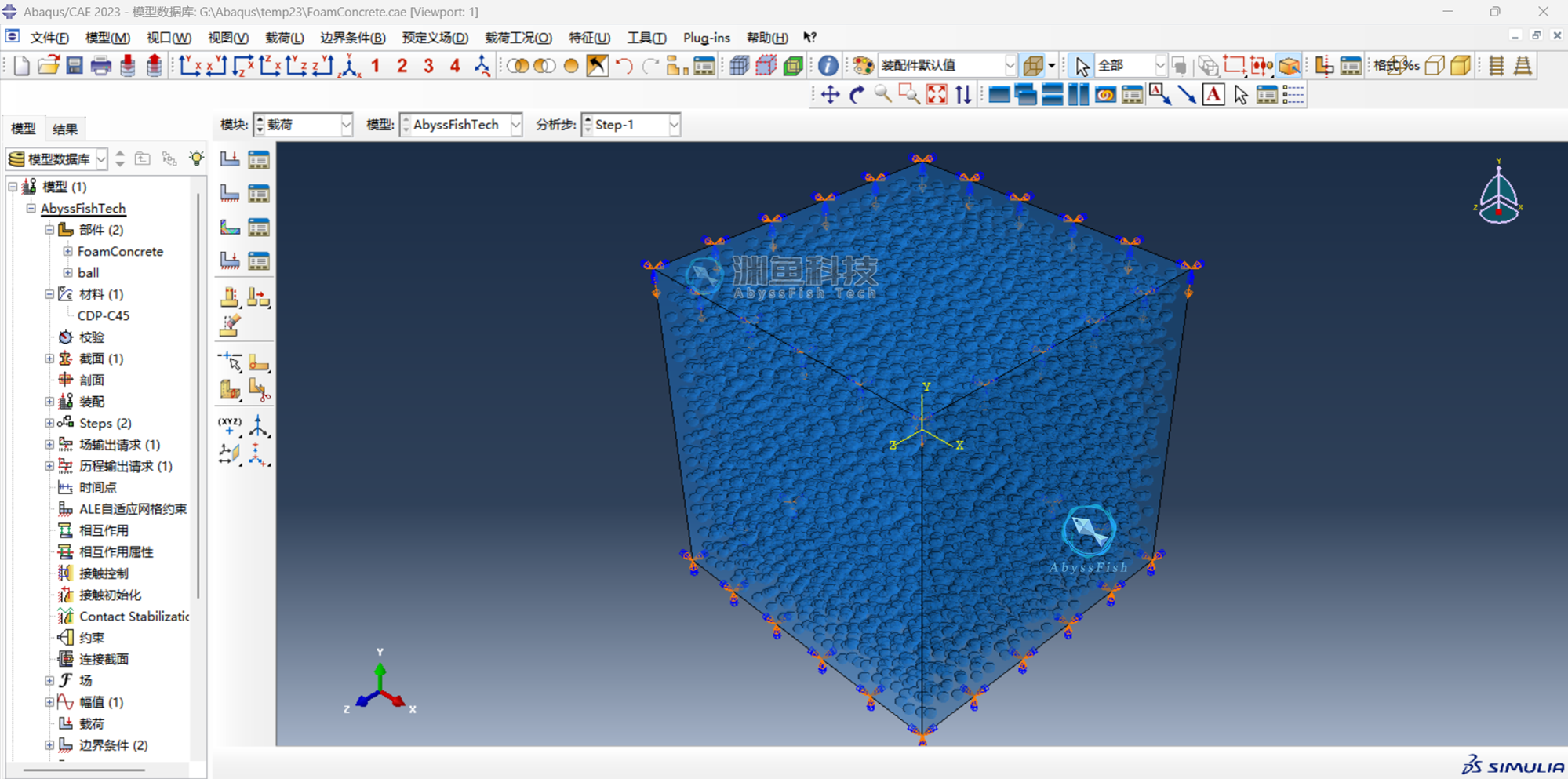The image size is (1568, 779).
Task: Expand the Steps (2) node
Action: [49, 424]
